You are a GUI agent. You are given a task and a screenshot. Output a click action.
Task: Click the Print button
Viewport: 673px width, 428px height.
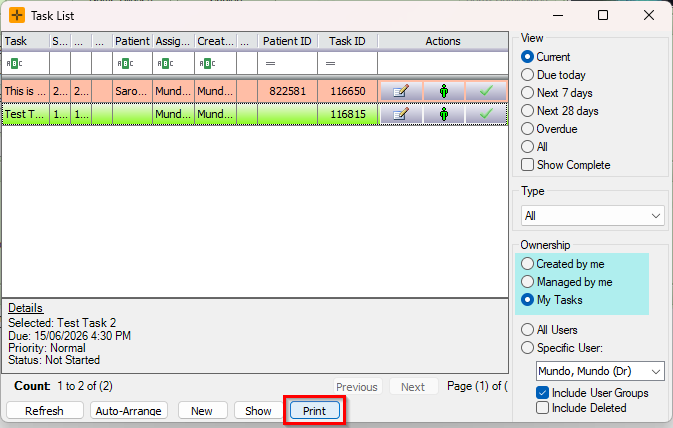(315, 410)
